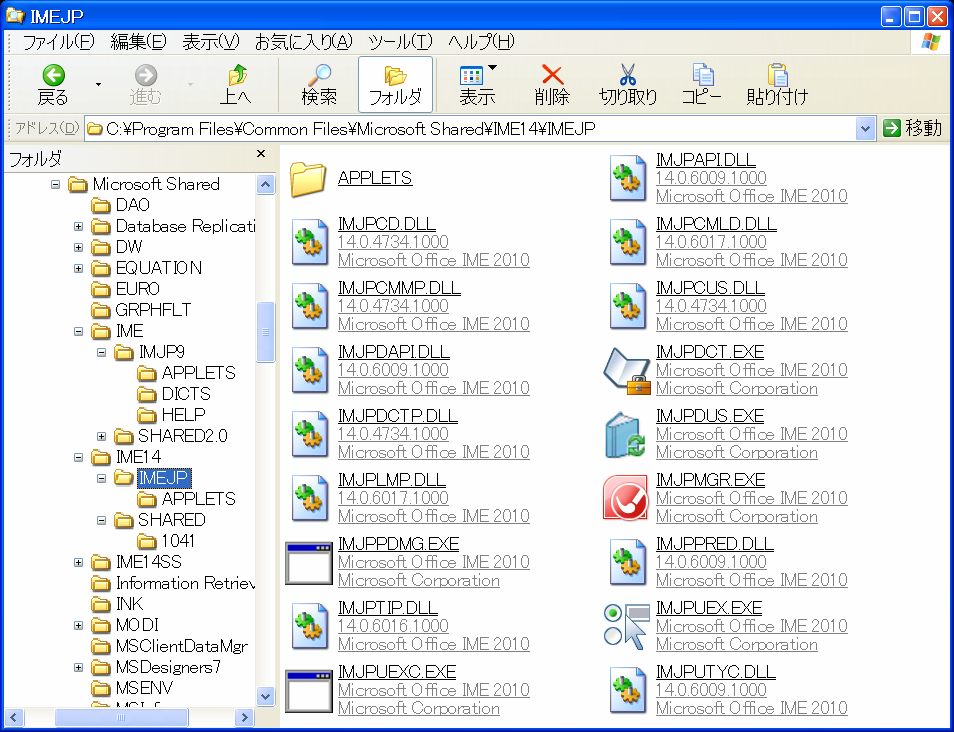Expand the DW folder node

click(78, 247)
